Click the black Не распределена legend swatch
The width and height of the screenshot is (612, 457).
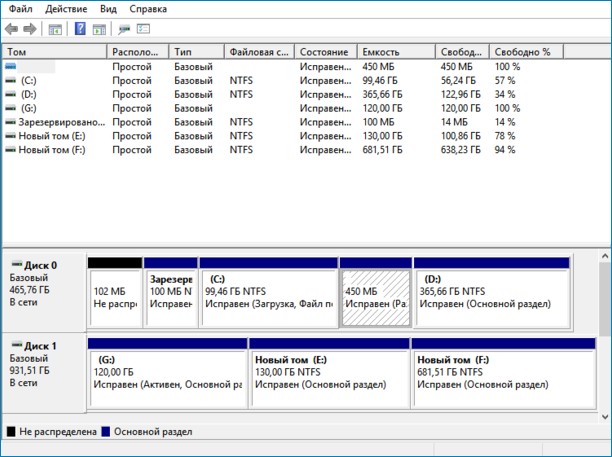[11, 432]
